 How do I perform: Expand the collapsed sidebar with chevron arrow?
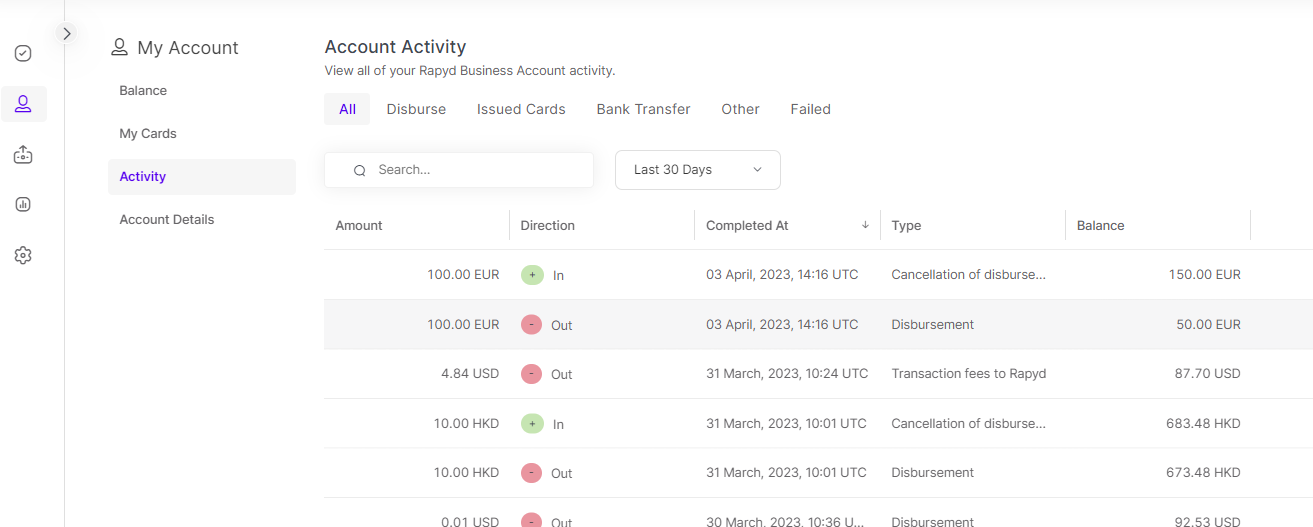click(x=67, y=33)
